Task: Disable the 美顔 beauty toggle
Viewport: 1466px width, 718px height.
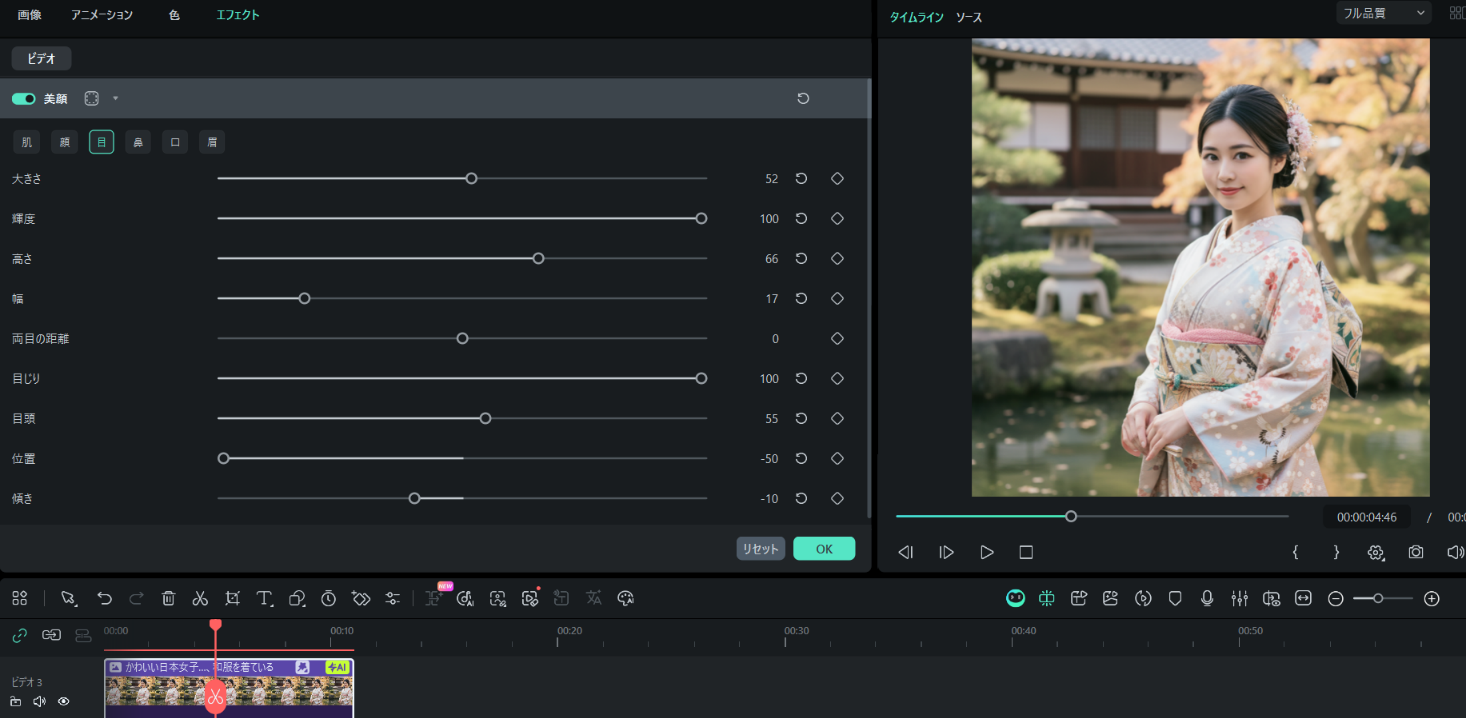Action: [x=23, y=99]
